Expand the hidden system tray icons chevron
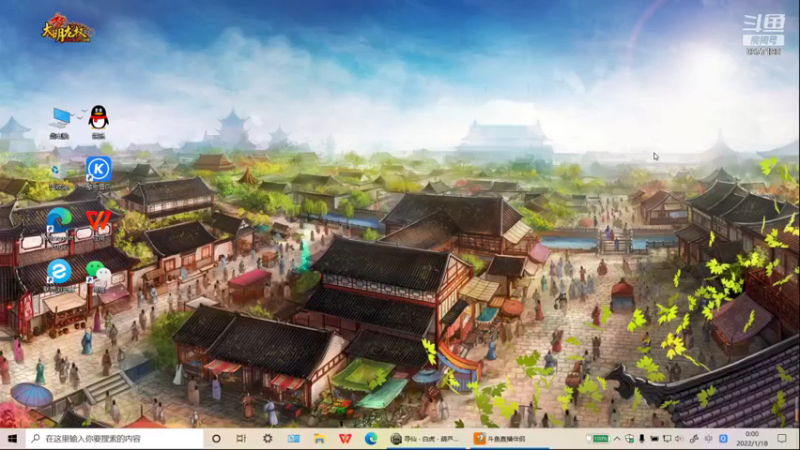 tap(617, 438)
